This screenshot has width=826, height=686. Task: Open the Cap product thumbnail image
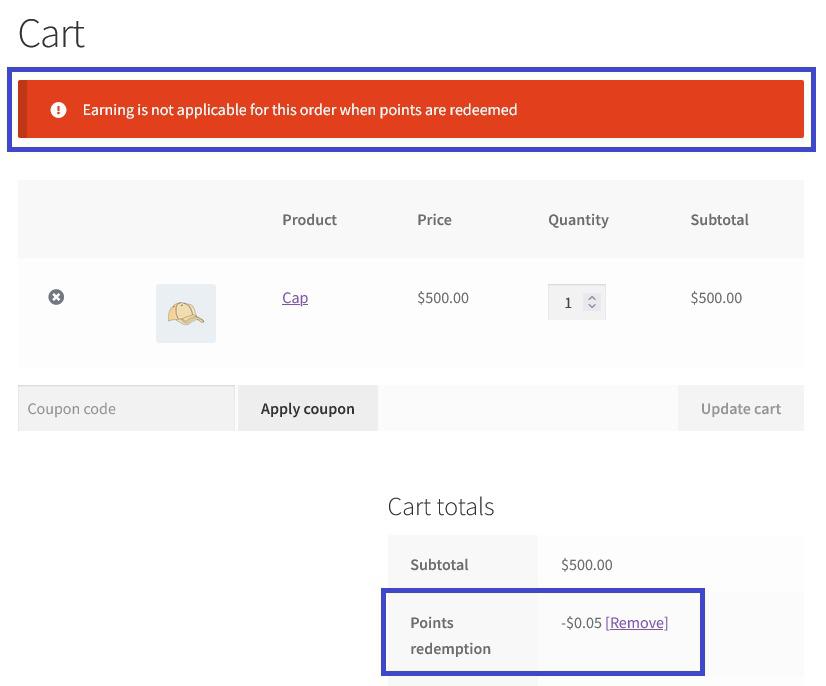pyautogui.click(x=185, y=314)
